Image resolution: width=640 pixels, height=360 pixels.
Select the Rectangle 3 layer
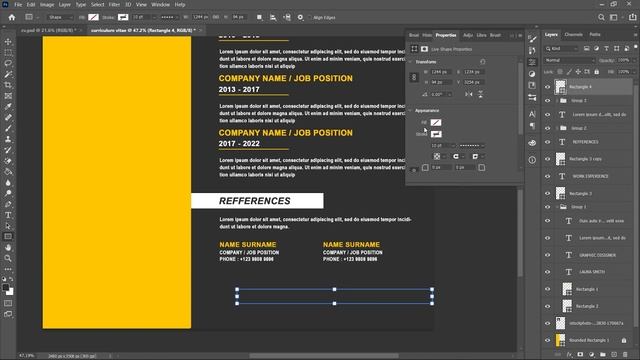pyautogui.click(x=588, y=193)
